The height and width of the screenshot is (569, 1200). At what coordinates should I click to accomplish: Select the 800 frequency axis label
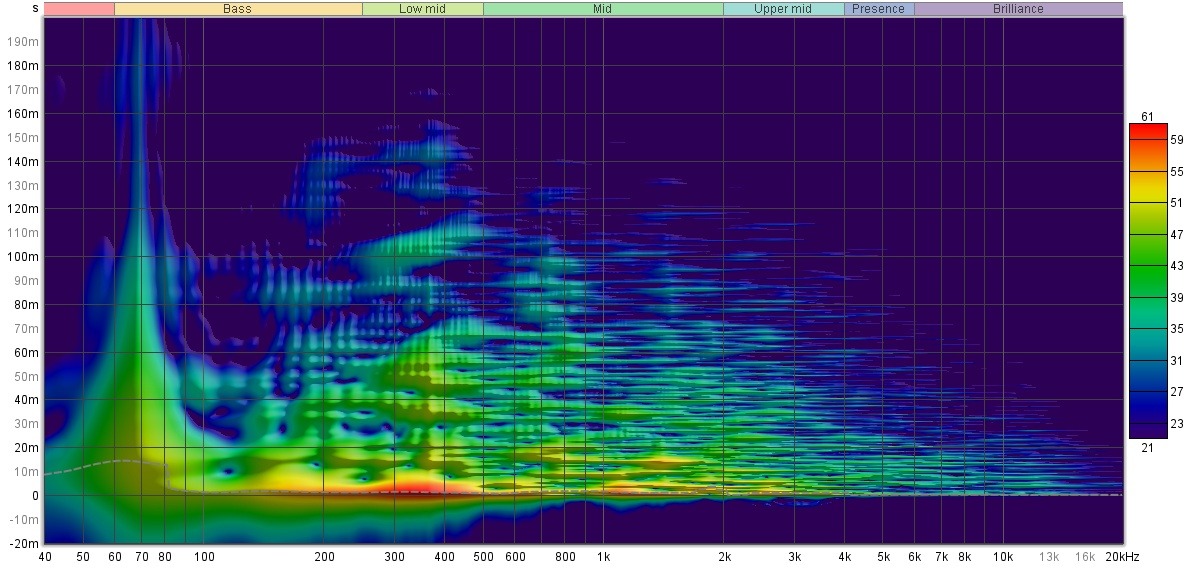tap(565, 557)
